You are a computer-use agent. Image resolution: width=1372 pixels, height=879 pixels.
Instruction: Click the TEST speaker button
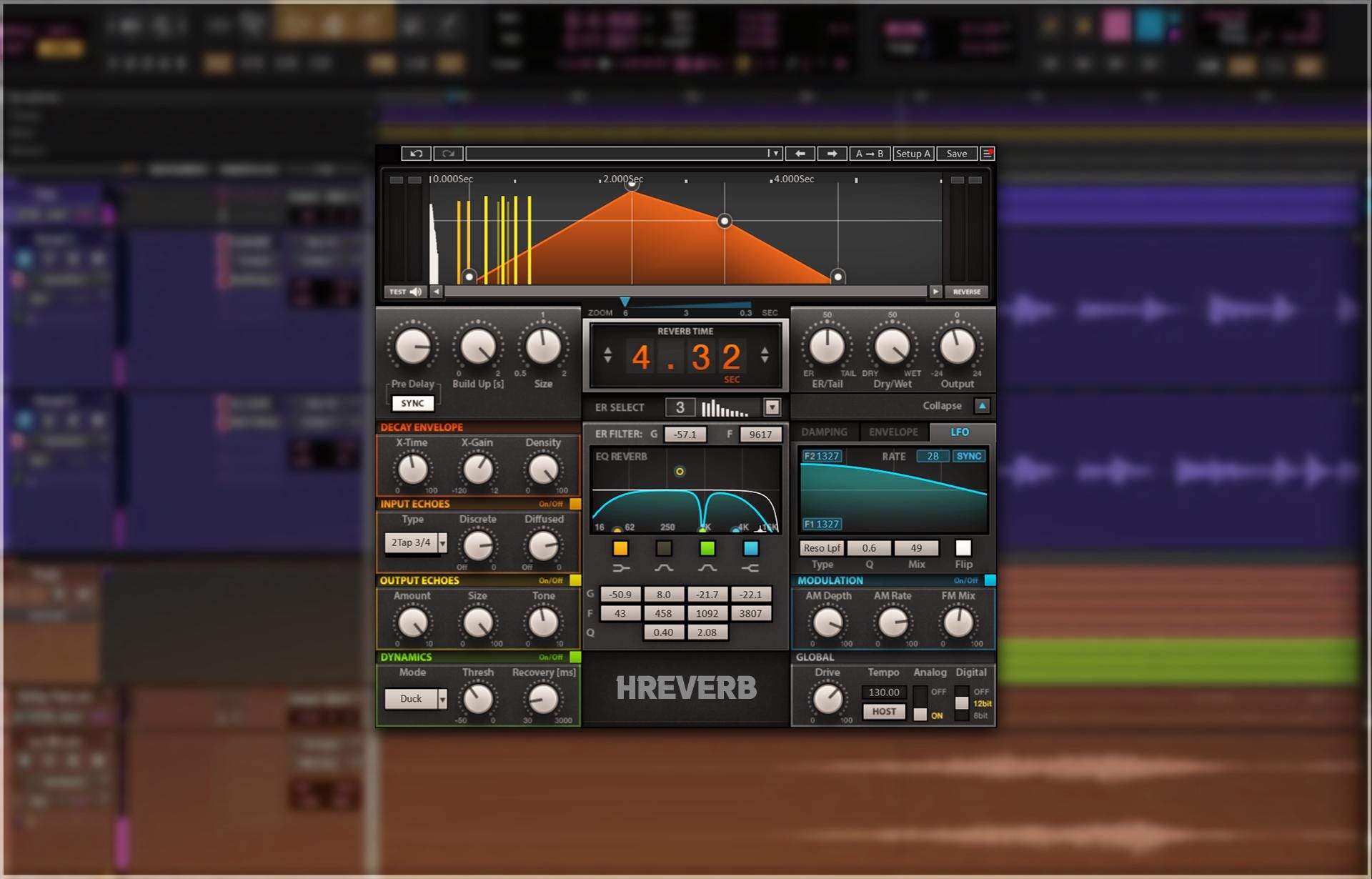tap(405, 292)
